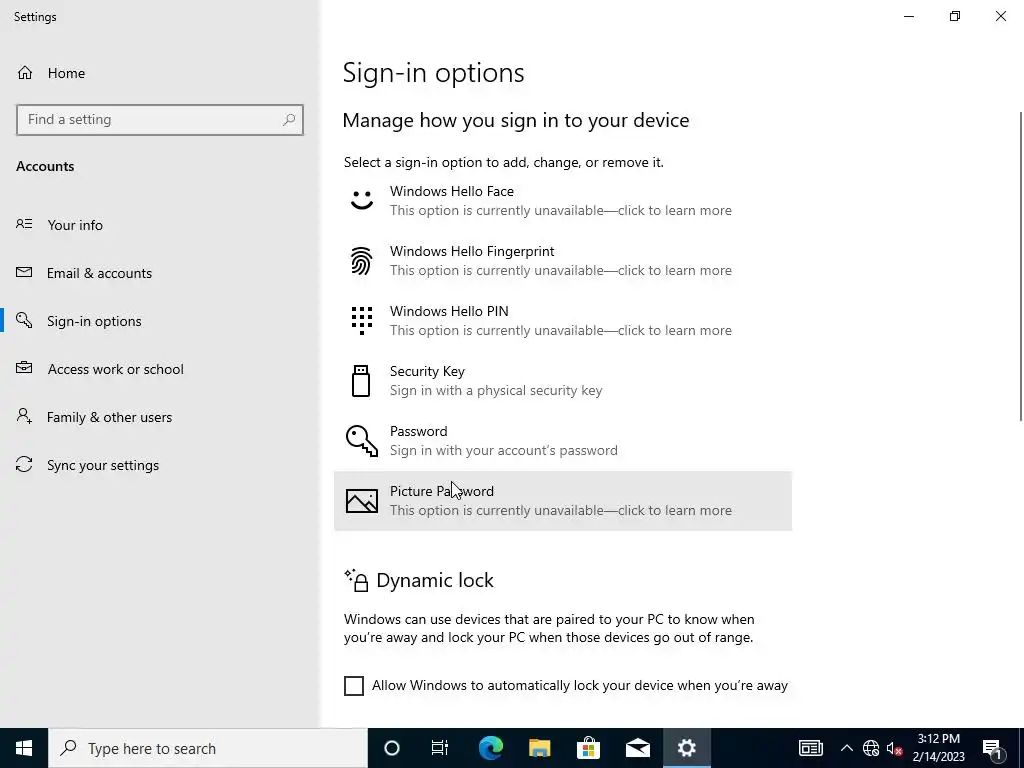This screenshot has width=1024, height=768.
Task: Click the Security Key USB icon
Action: tap(361, 381)
